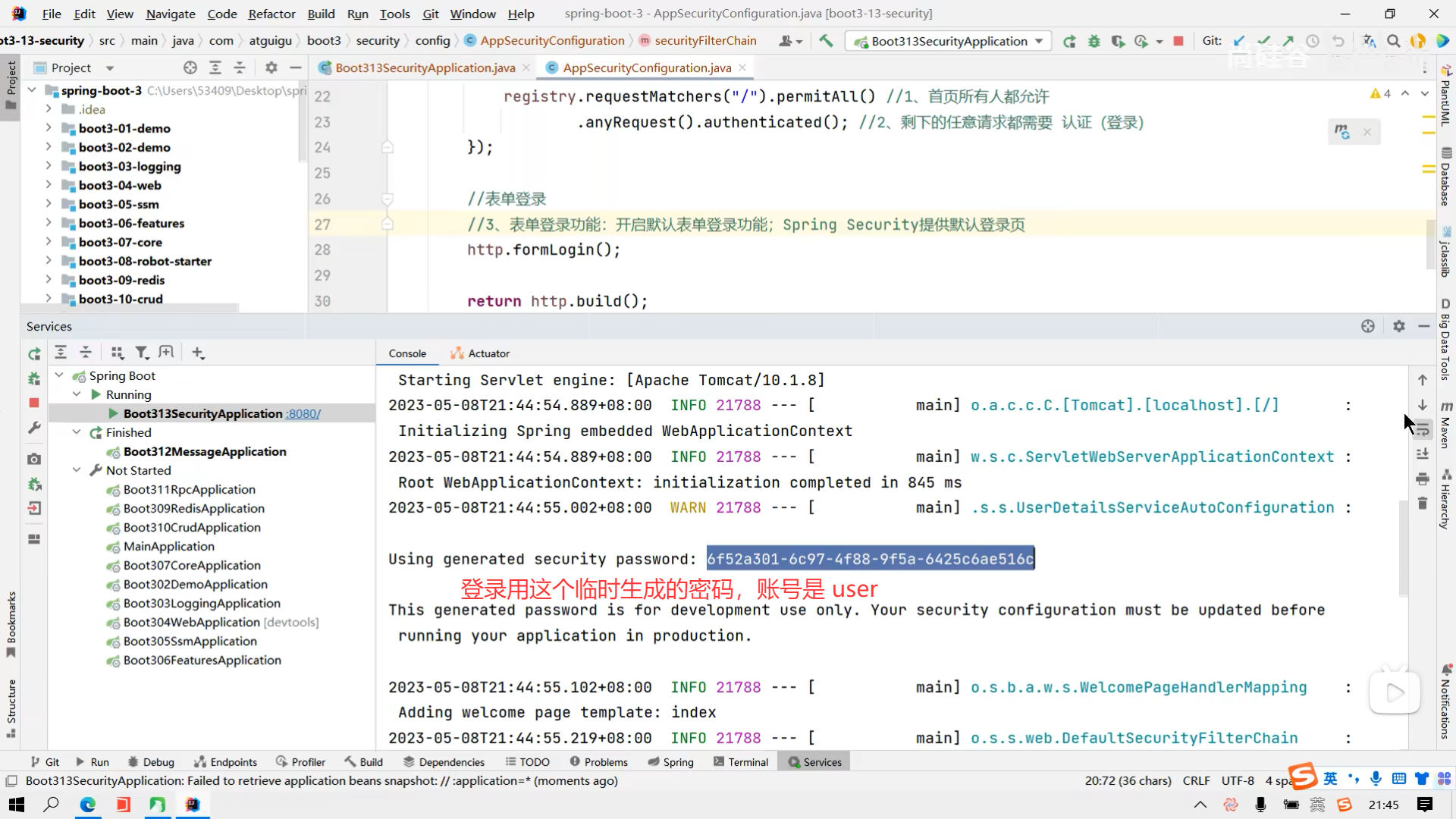Click the filter icon in Services toolbar
The width and height of the screenshot is (1456, 819).
pos(141,353)
